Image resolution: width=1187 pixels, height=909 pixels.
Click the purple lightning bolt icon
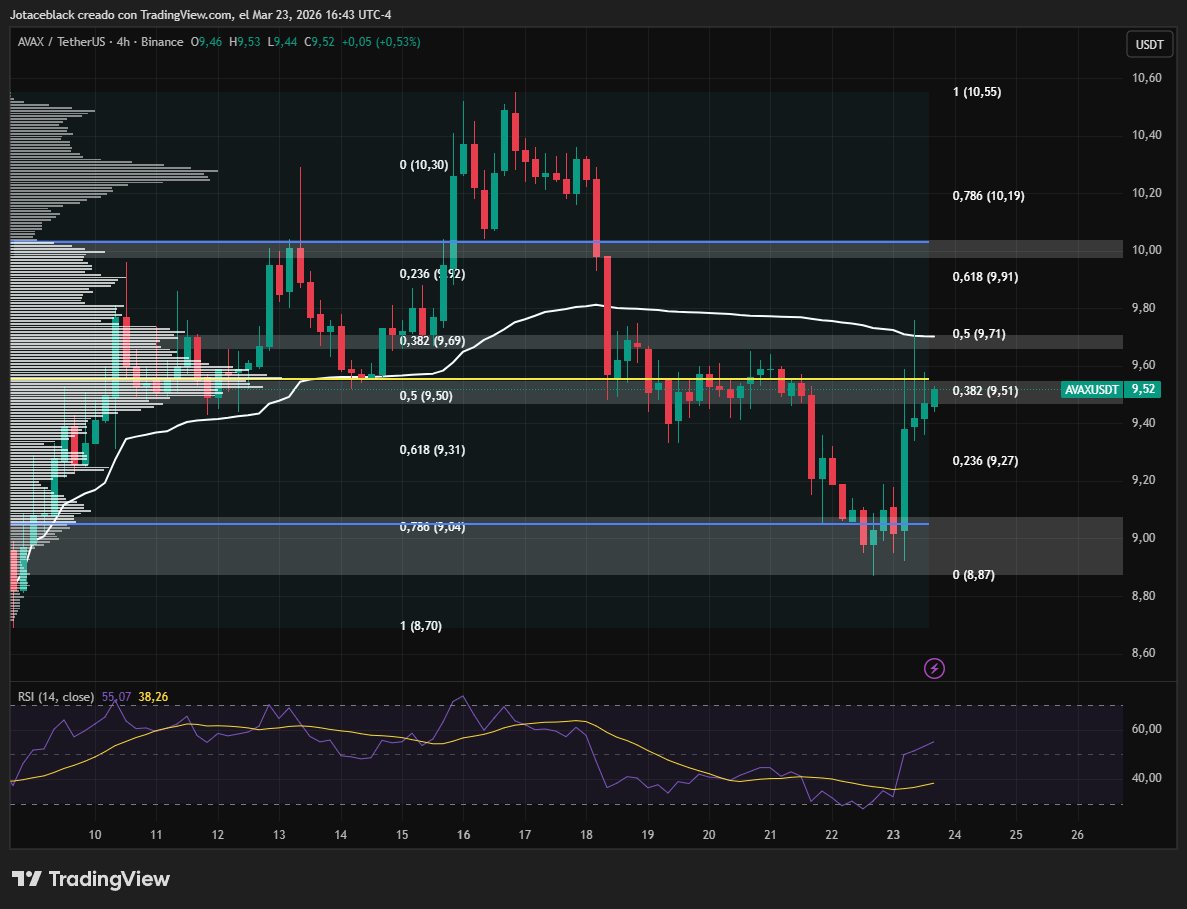tap(934, 668)
